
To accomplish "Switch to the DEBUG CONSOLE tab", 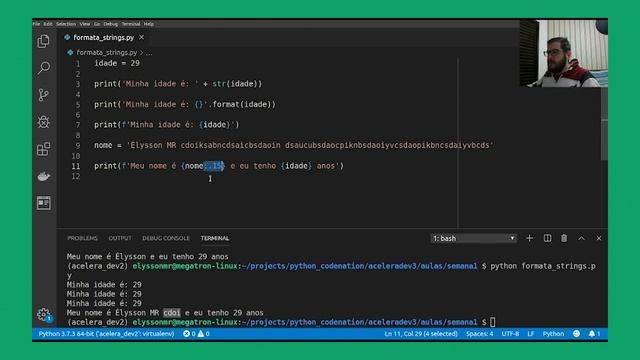I will point(166,238).
